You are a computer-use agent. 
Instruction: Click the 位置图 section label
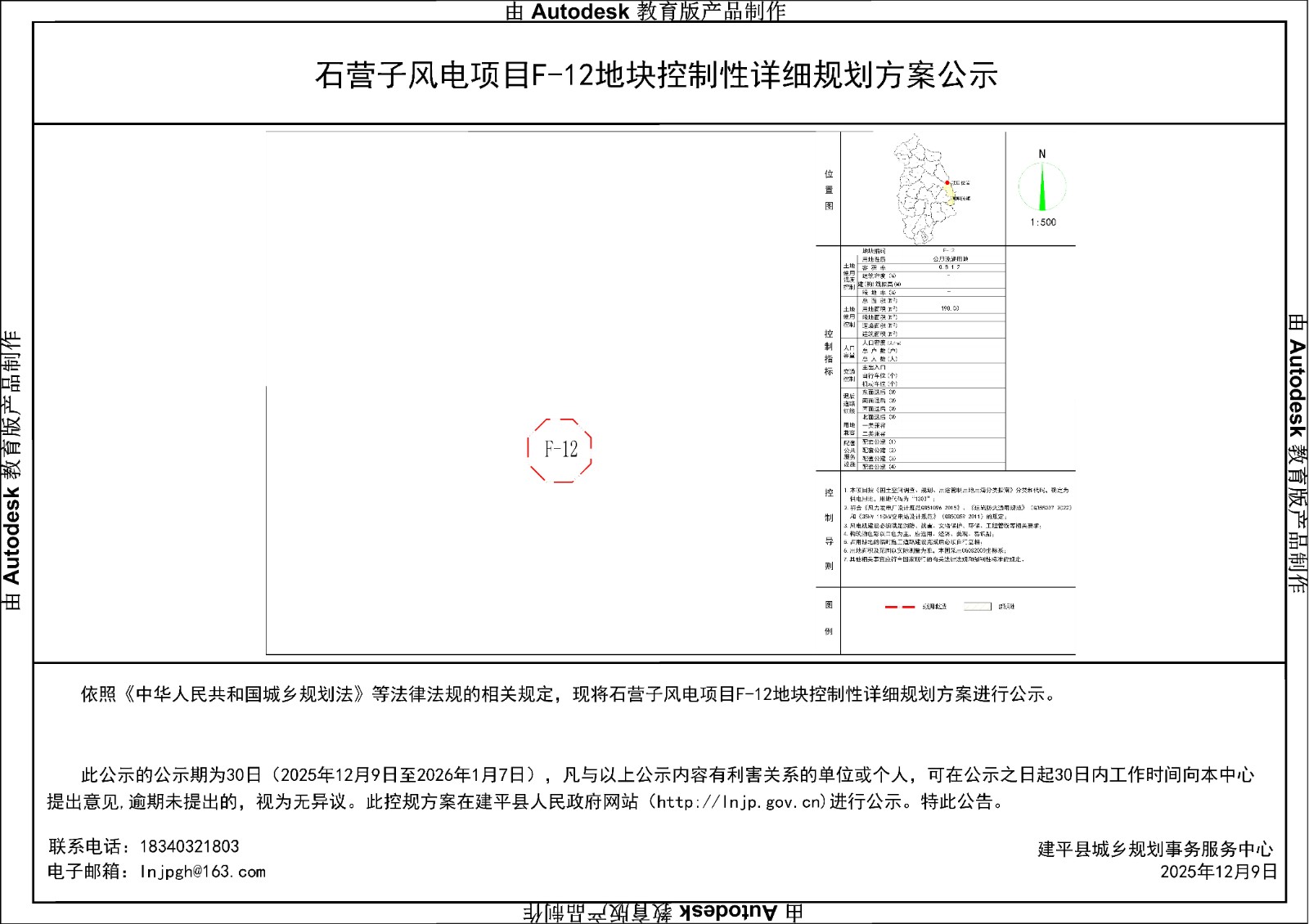829,190
